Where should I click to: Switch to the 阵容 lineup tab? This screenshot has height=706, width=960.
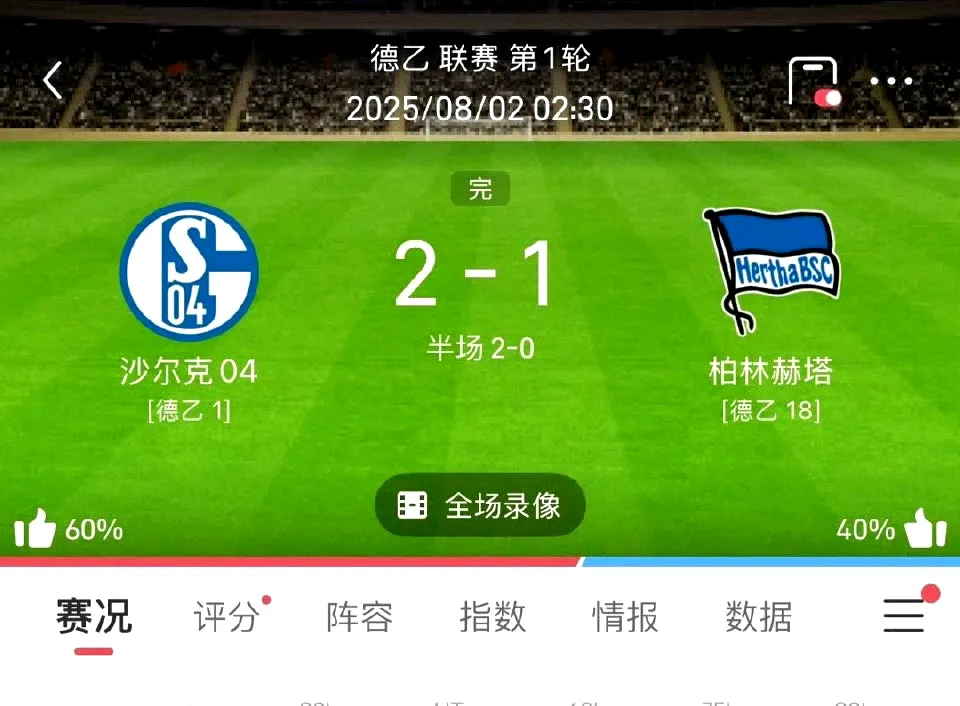click(359, 616)
